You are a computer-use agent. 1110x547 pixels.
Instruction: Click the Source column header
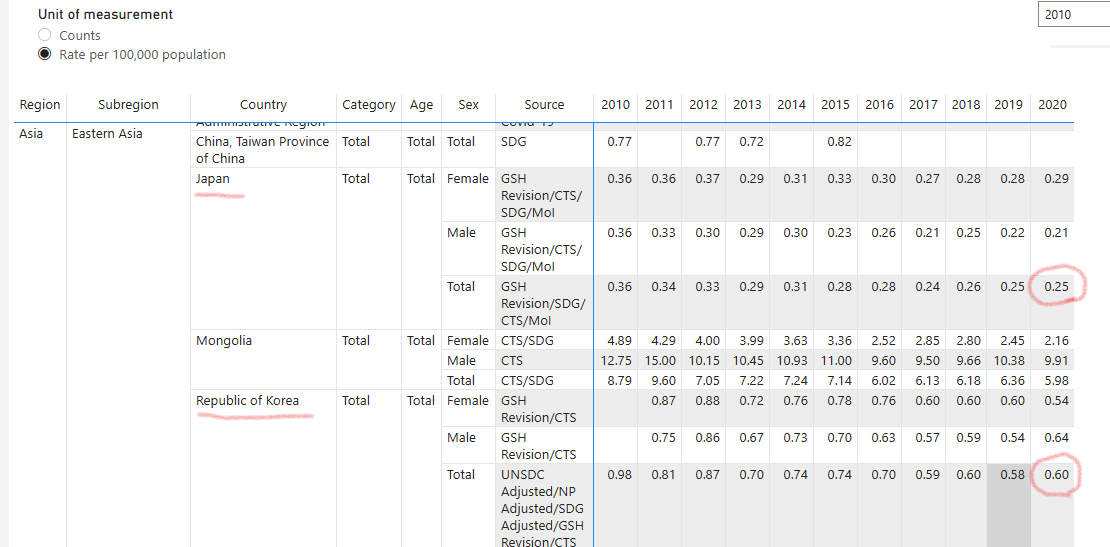pyautogui.click(x=544, y=105)
